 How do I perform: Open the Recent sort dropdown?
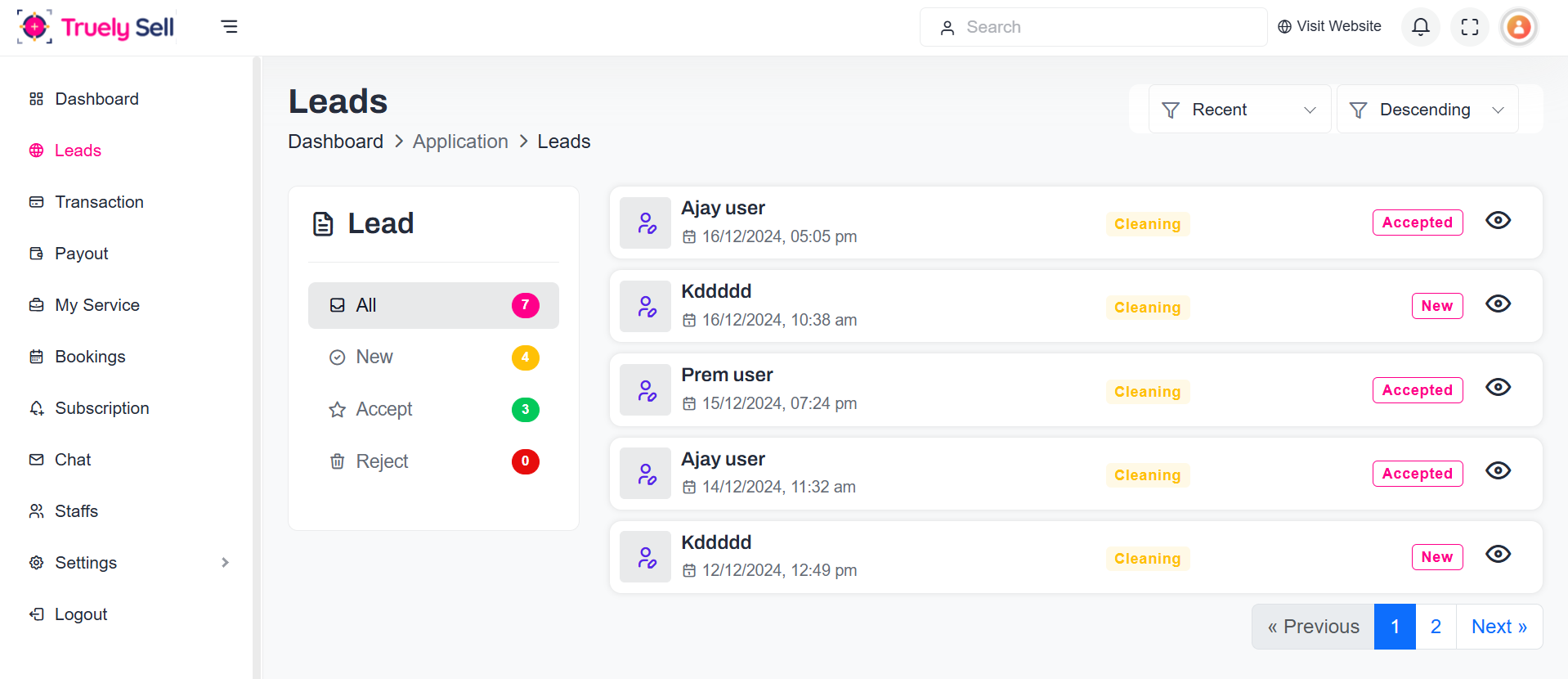pyautogui.click(x=1239, y=110)
